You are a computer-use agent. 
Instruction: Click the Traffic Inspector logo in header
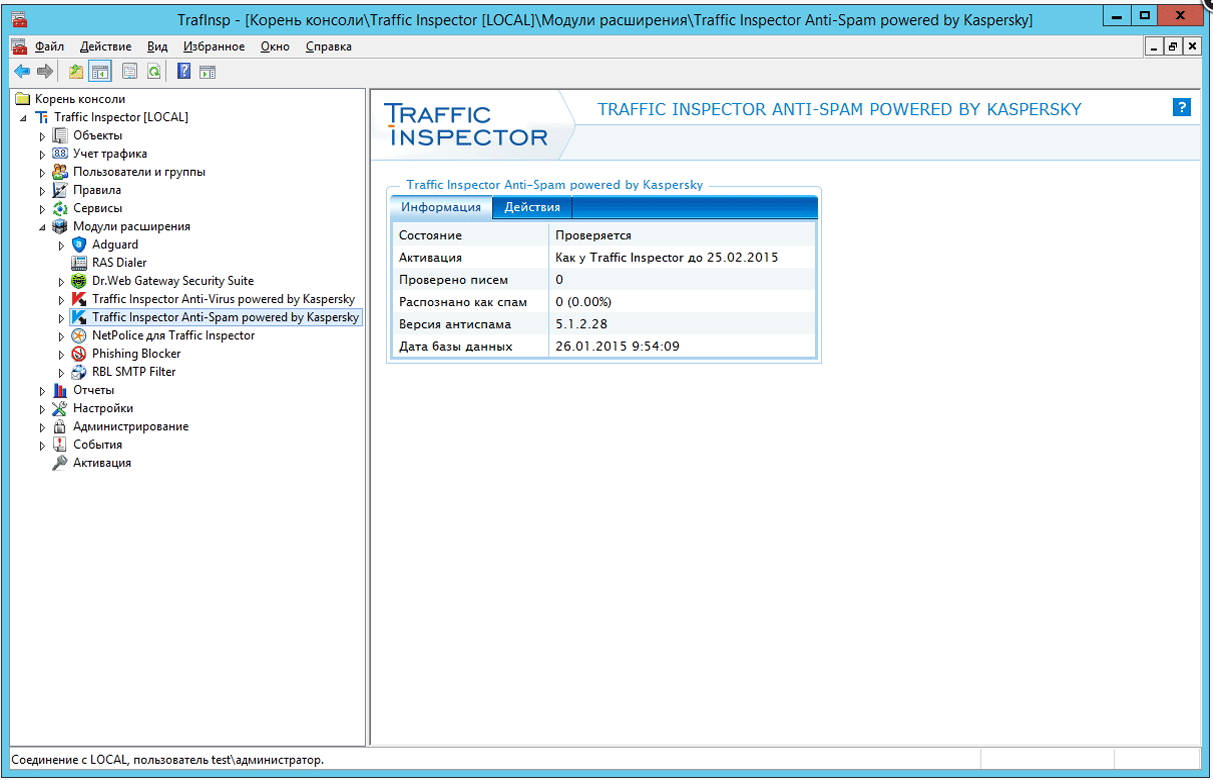point(466,125)
